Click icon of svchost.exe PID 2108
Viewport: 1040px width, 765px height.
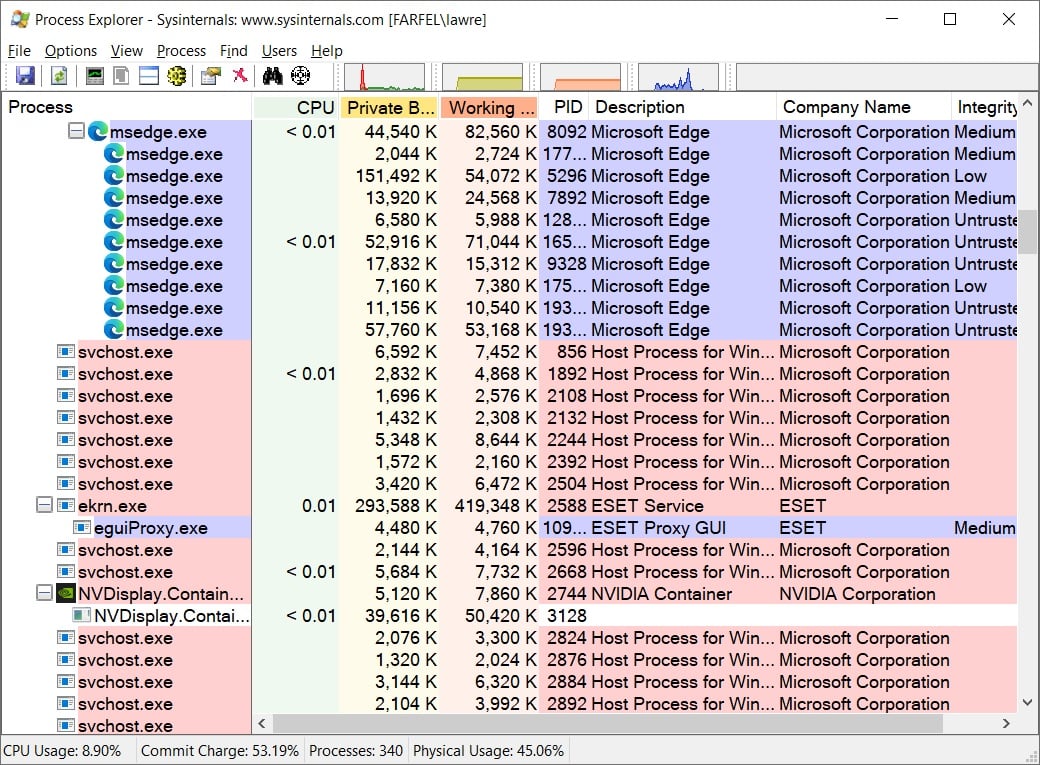66,395
